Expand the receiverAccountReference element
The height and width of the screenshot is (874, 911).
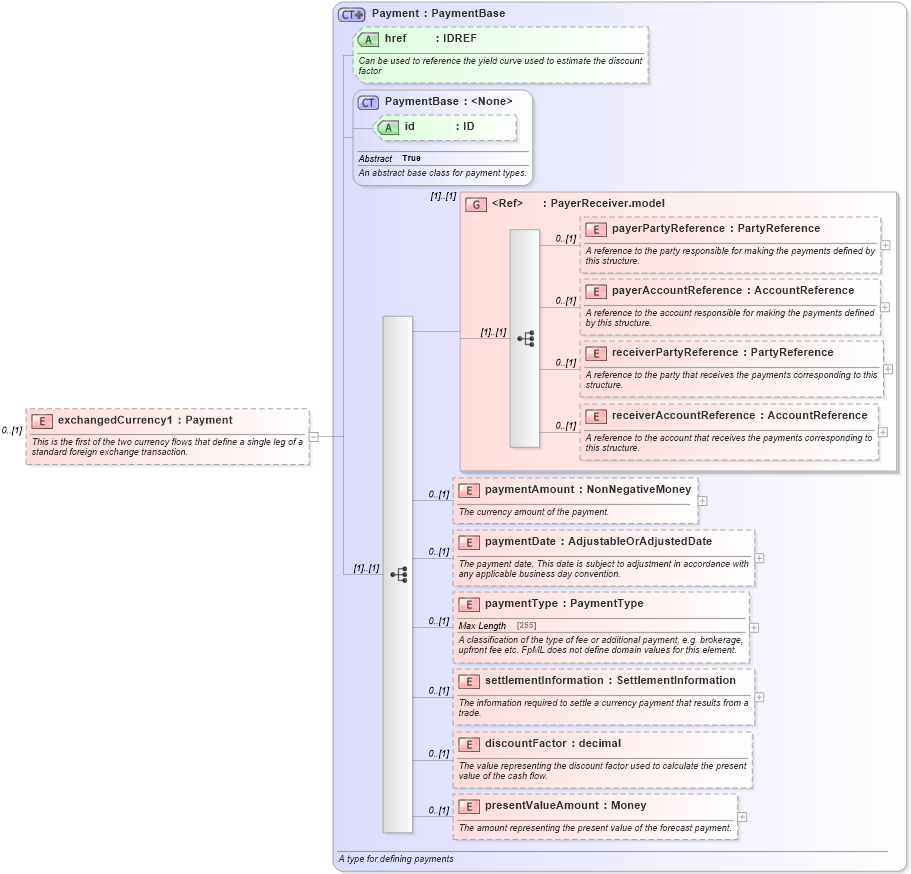883,432
